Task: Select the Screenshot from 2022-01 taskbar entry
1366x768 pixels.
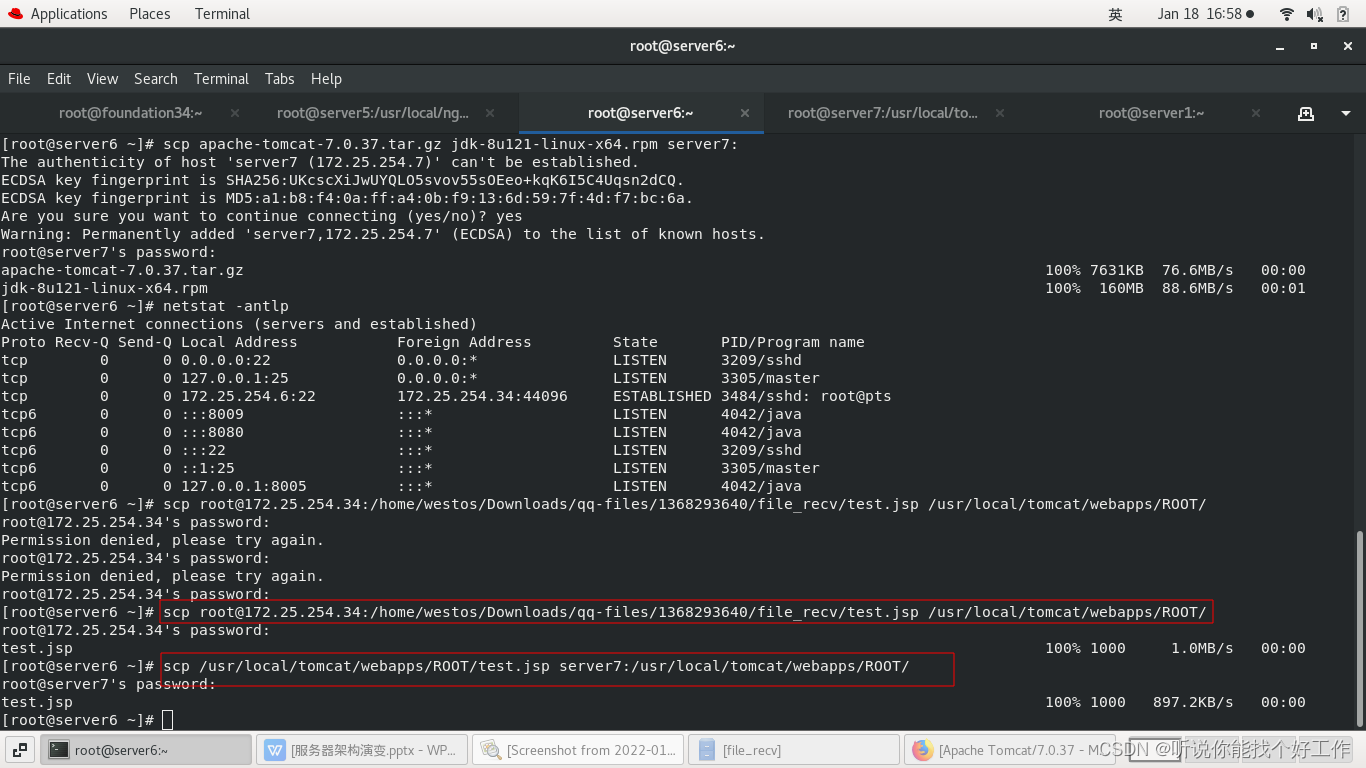Action: 578,749
